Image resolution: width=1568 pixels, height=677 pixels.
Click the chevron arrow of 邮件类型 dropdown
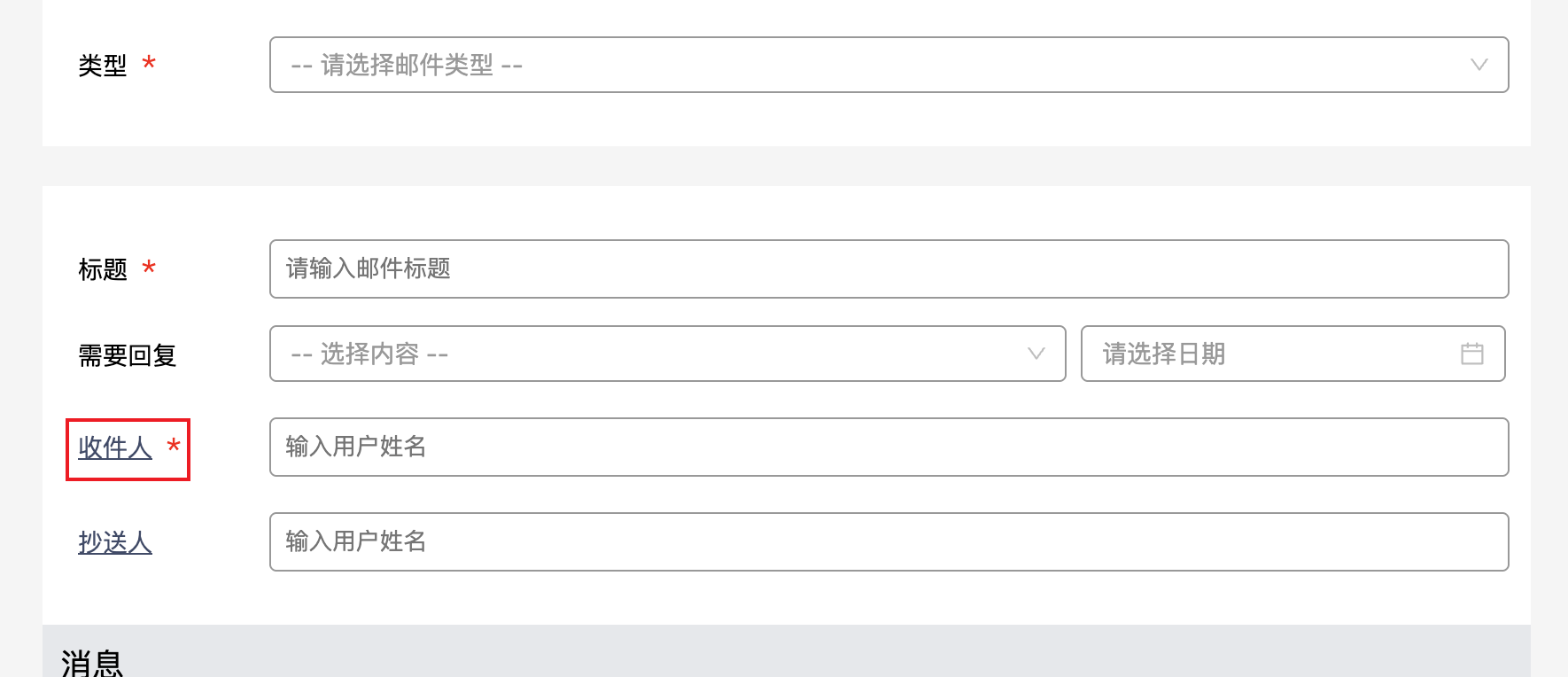pyautogui.click(x=1479, y=65)
